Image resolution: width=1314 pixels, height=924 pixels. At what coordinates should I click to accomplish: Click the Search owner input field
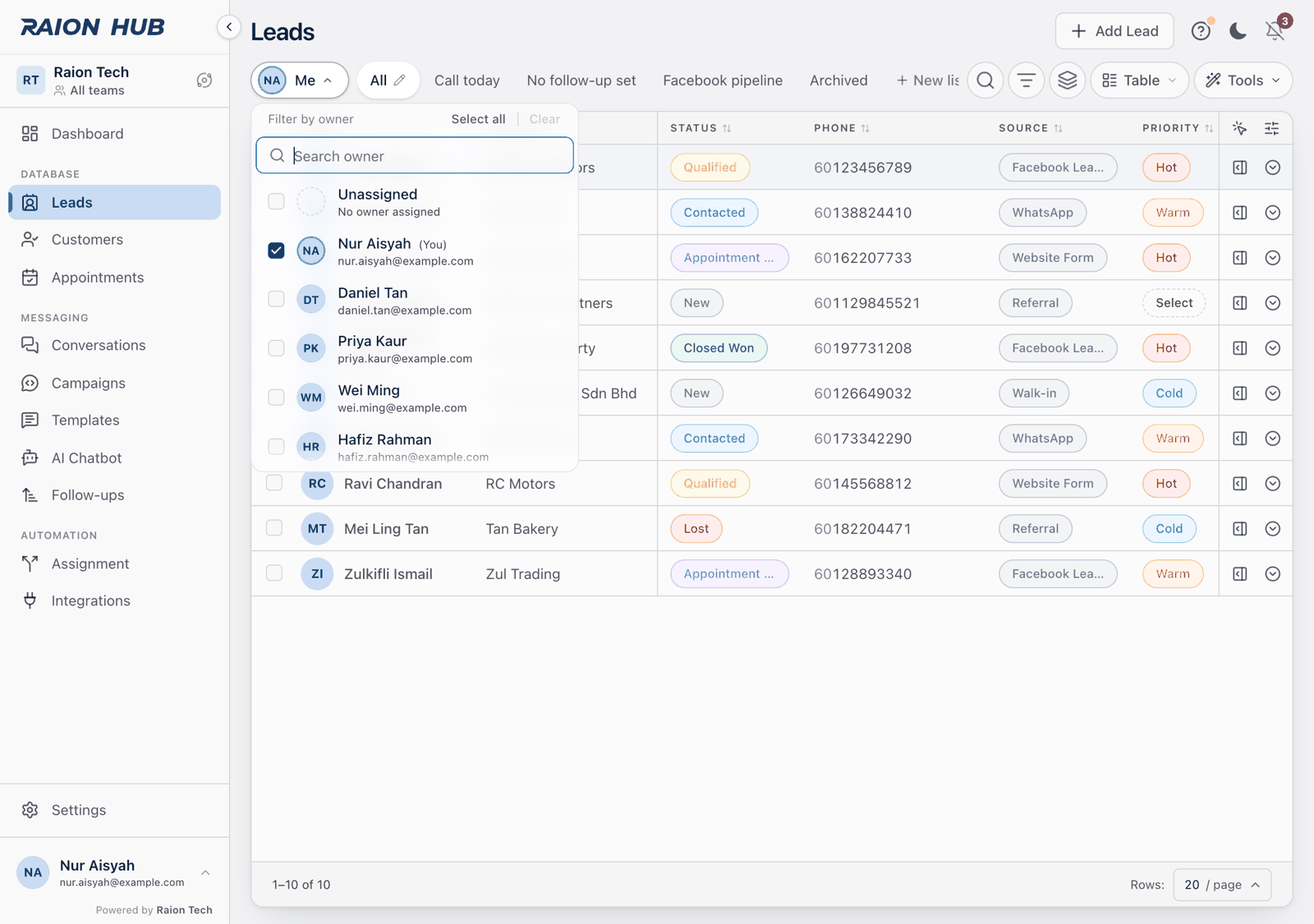tap(415, 156)
